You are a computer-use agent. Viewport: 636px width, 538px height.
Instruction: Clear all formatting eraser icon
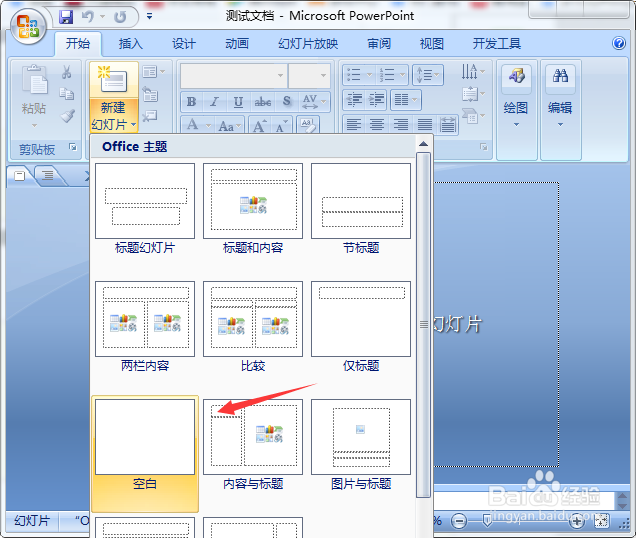click(307, 125)
